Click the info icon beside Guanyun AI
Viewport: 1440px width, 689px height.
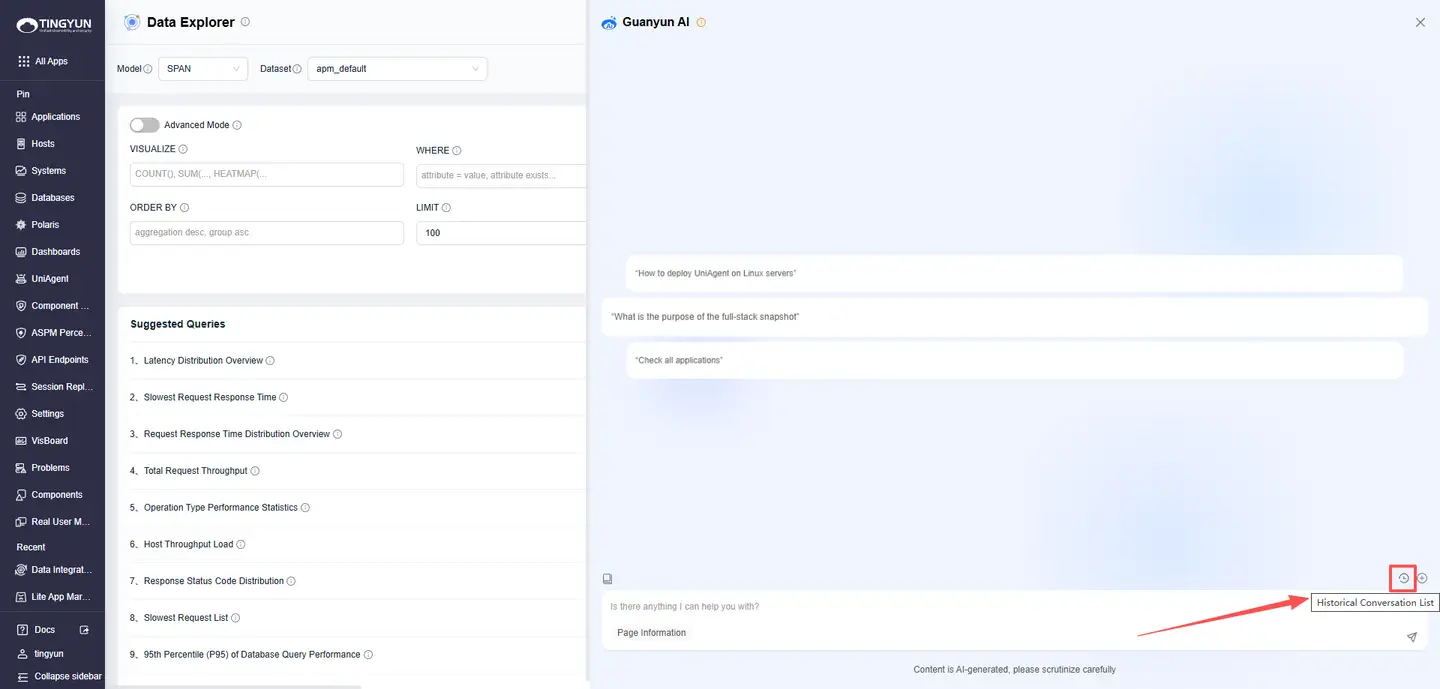(701, 22)
